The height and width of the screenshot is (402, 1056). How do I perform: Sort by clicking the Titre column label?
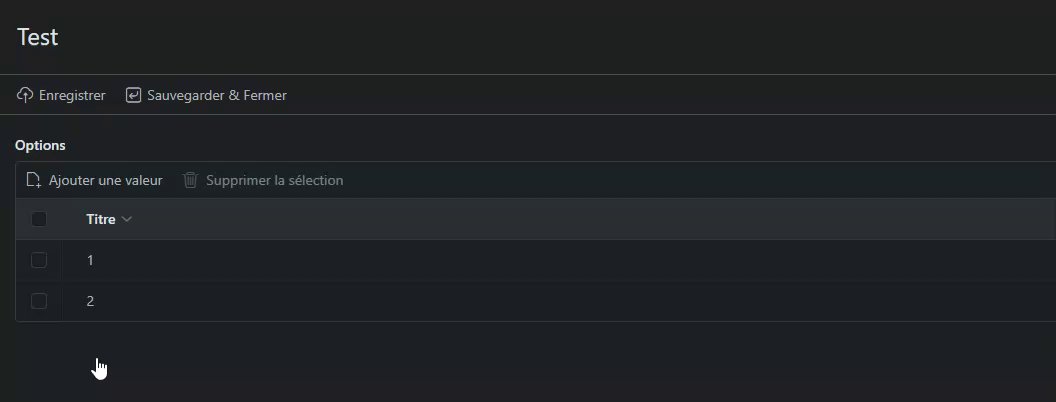[x=101, y=219]
